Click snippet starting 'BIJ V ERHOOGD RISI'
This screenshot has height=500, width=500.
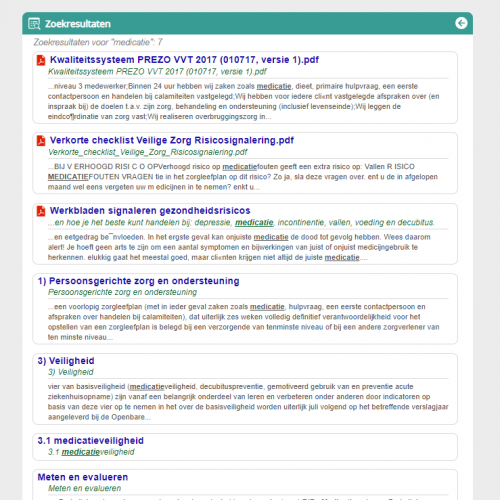243,177
